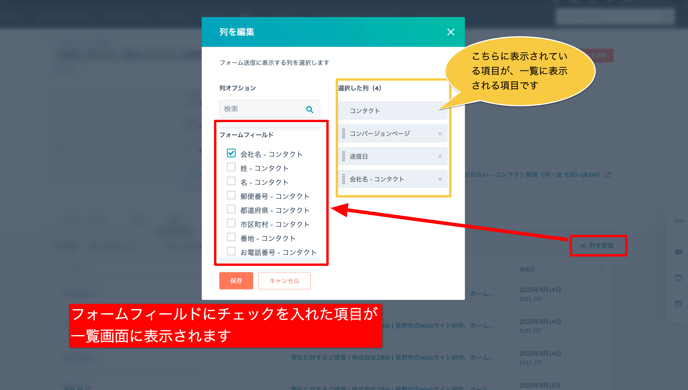Check the 名 - コンタクト checkbox
The width and height of the screenshot is (688, 390).
click(231, 181)
